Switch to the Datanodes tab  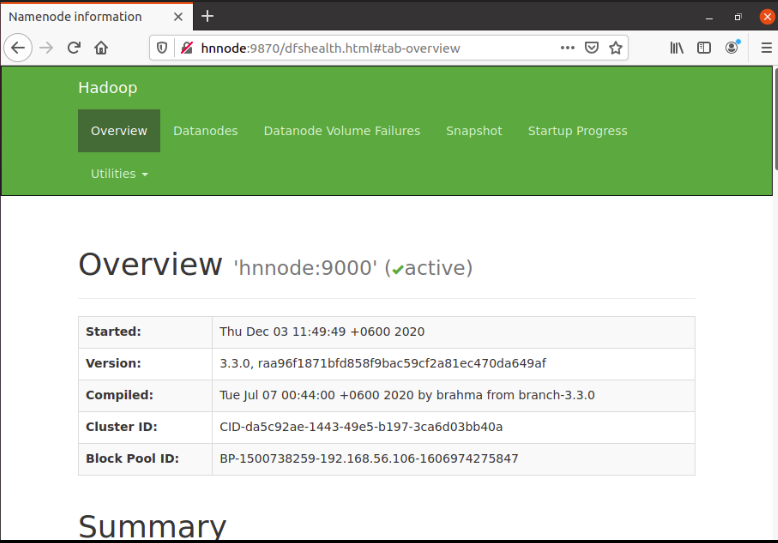coord(205,131)
